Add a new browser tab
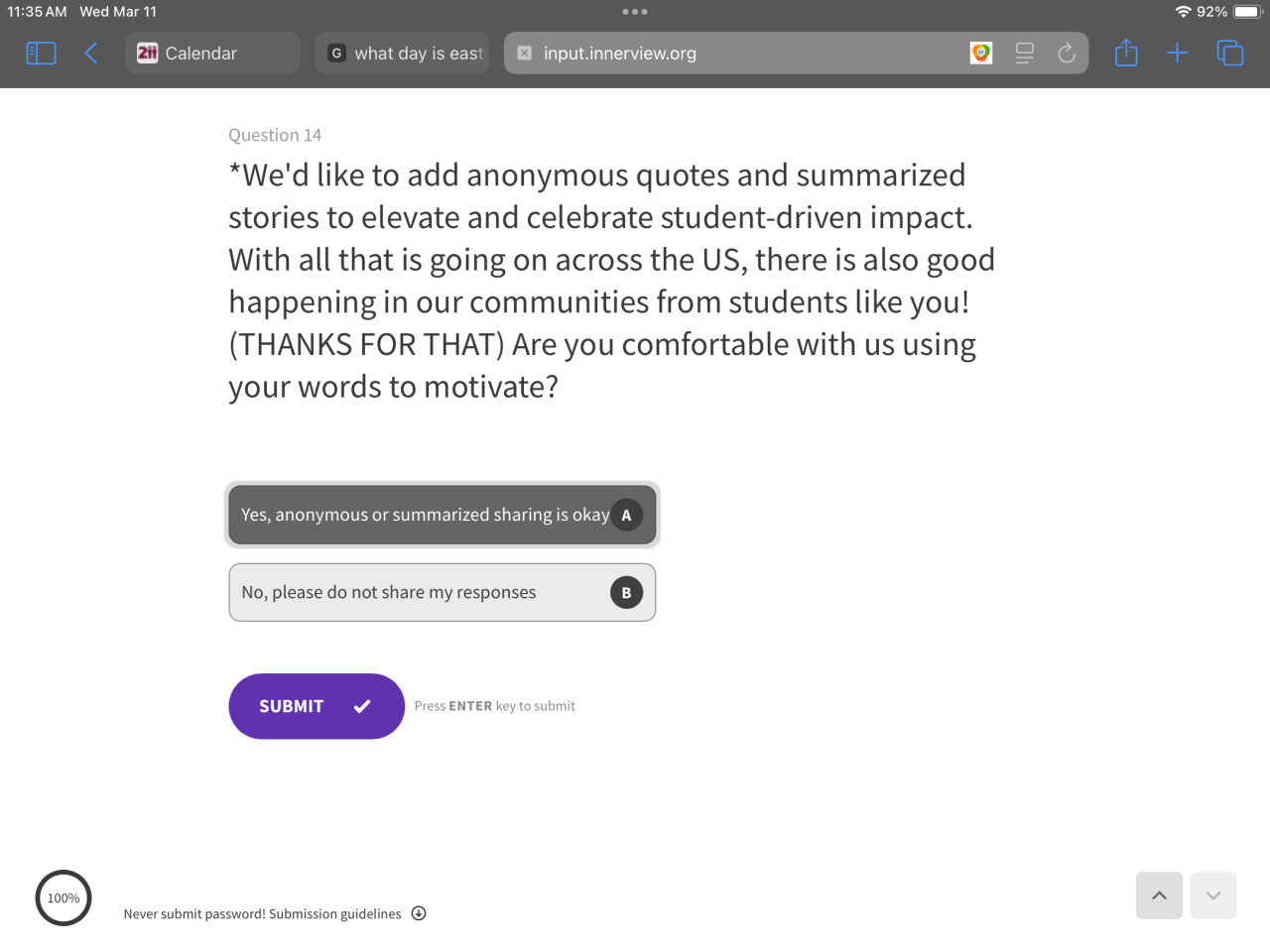This screenshot has height=952, width=1270. click(x=1178, y=54)
